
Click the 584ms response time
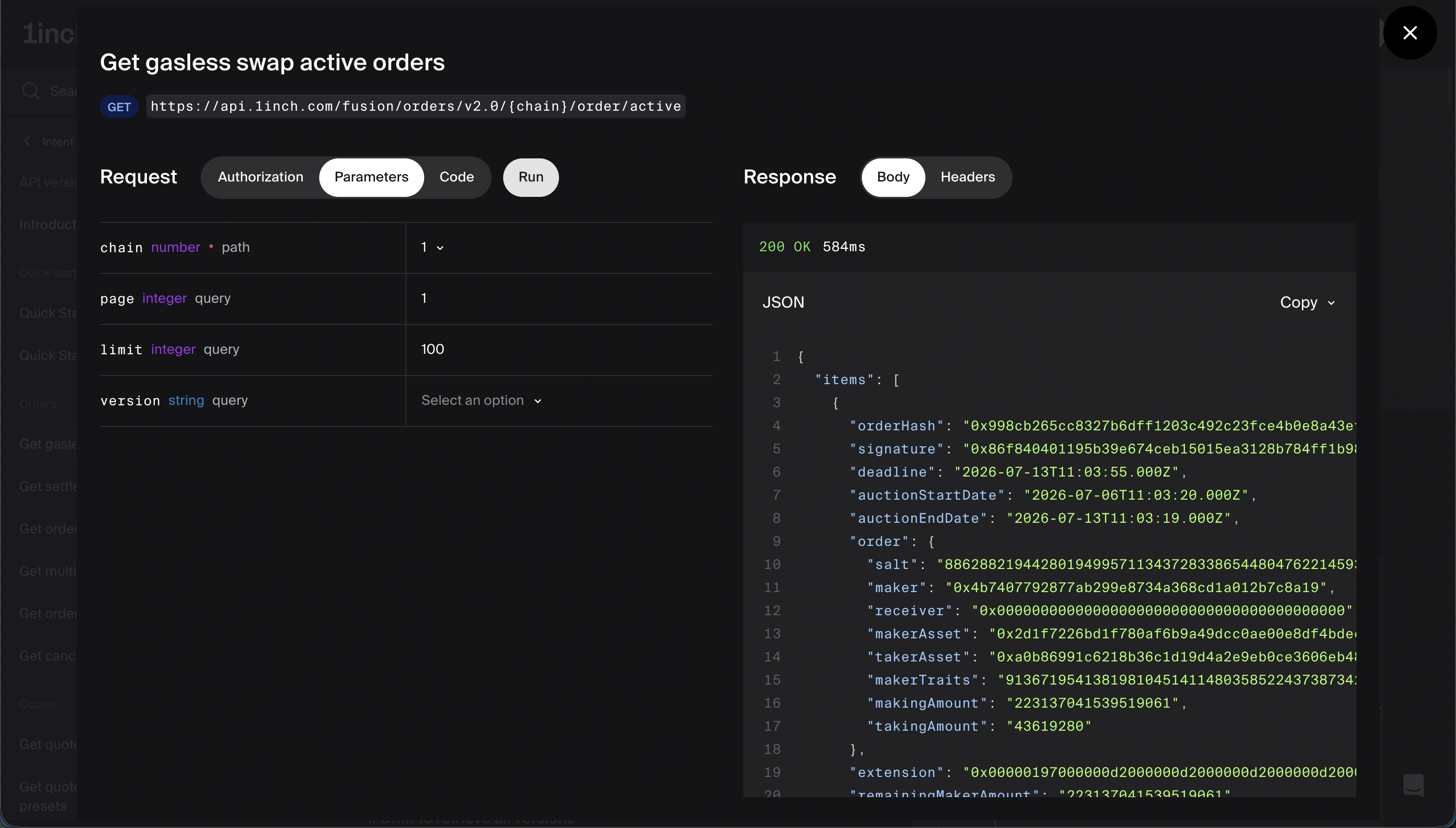[x=844, y=247]
